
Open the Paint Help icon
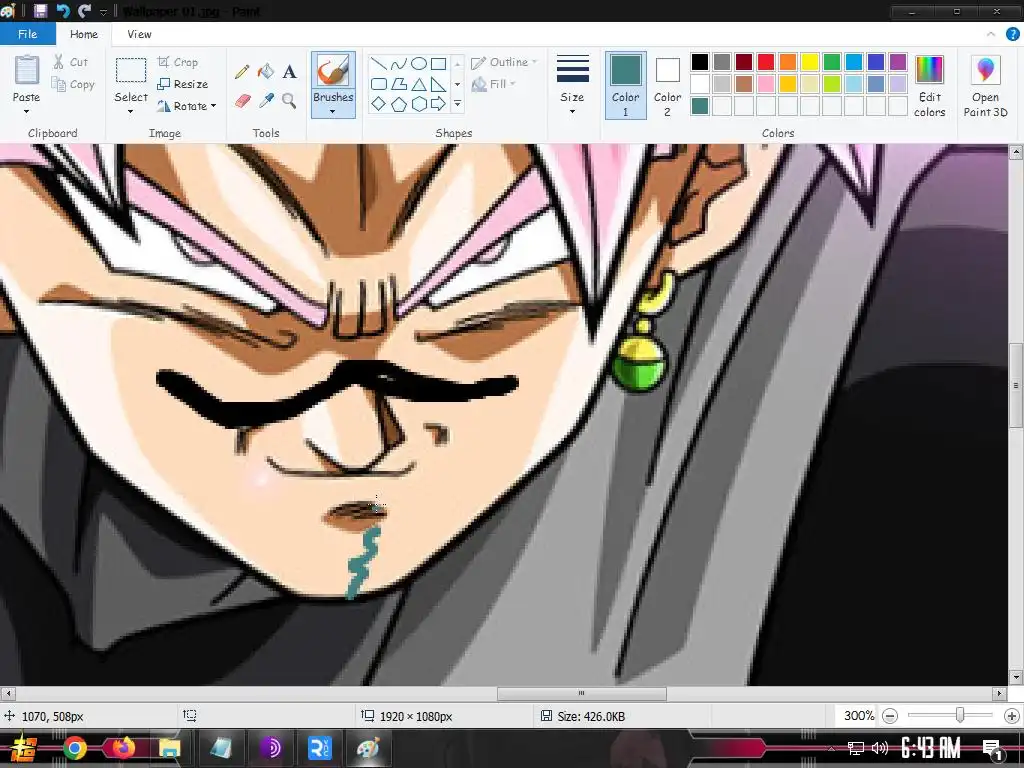(x=1012, y=34)
